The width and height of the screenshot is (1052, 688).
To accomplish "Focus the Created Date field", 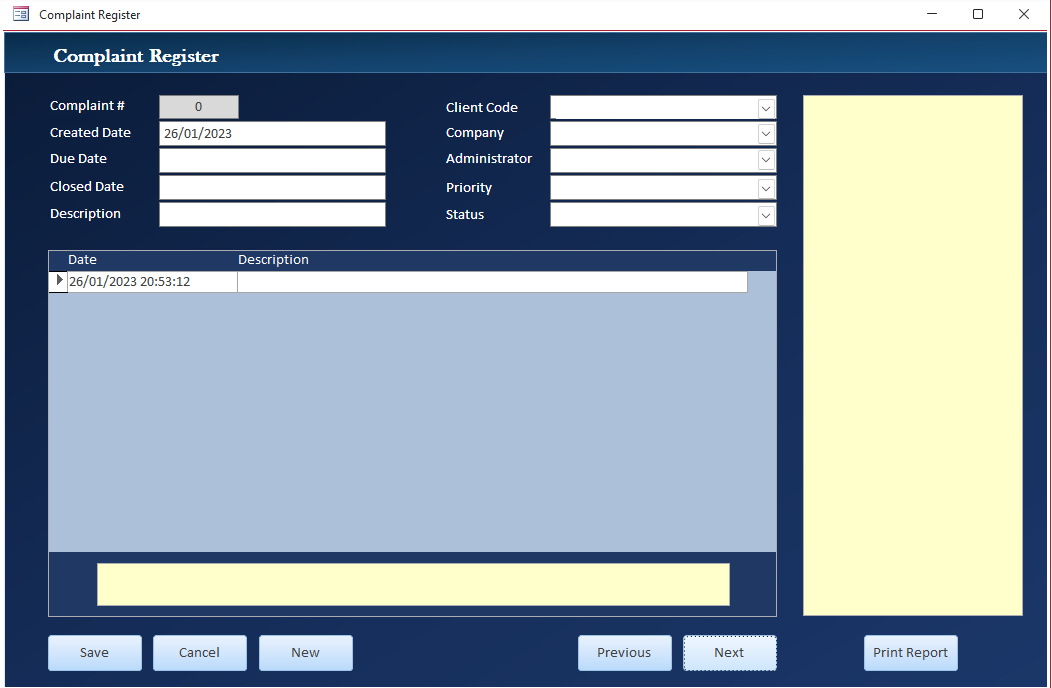I will [x=272, y=134].
